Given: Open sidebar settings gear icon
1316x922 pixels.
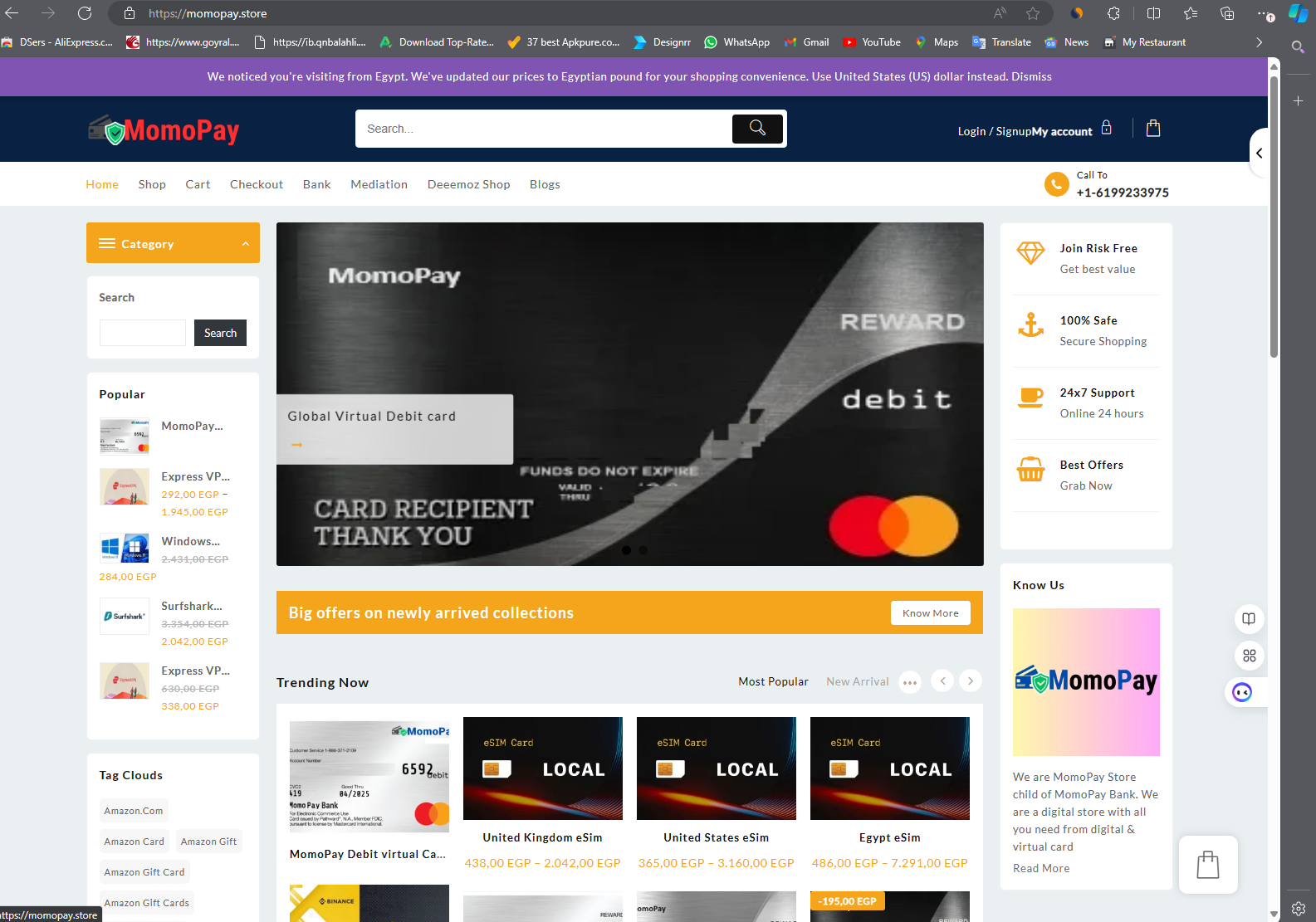Looking at the screenshot, I should [x=1299, y=909].
